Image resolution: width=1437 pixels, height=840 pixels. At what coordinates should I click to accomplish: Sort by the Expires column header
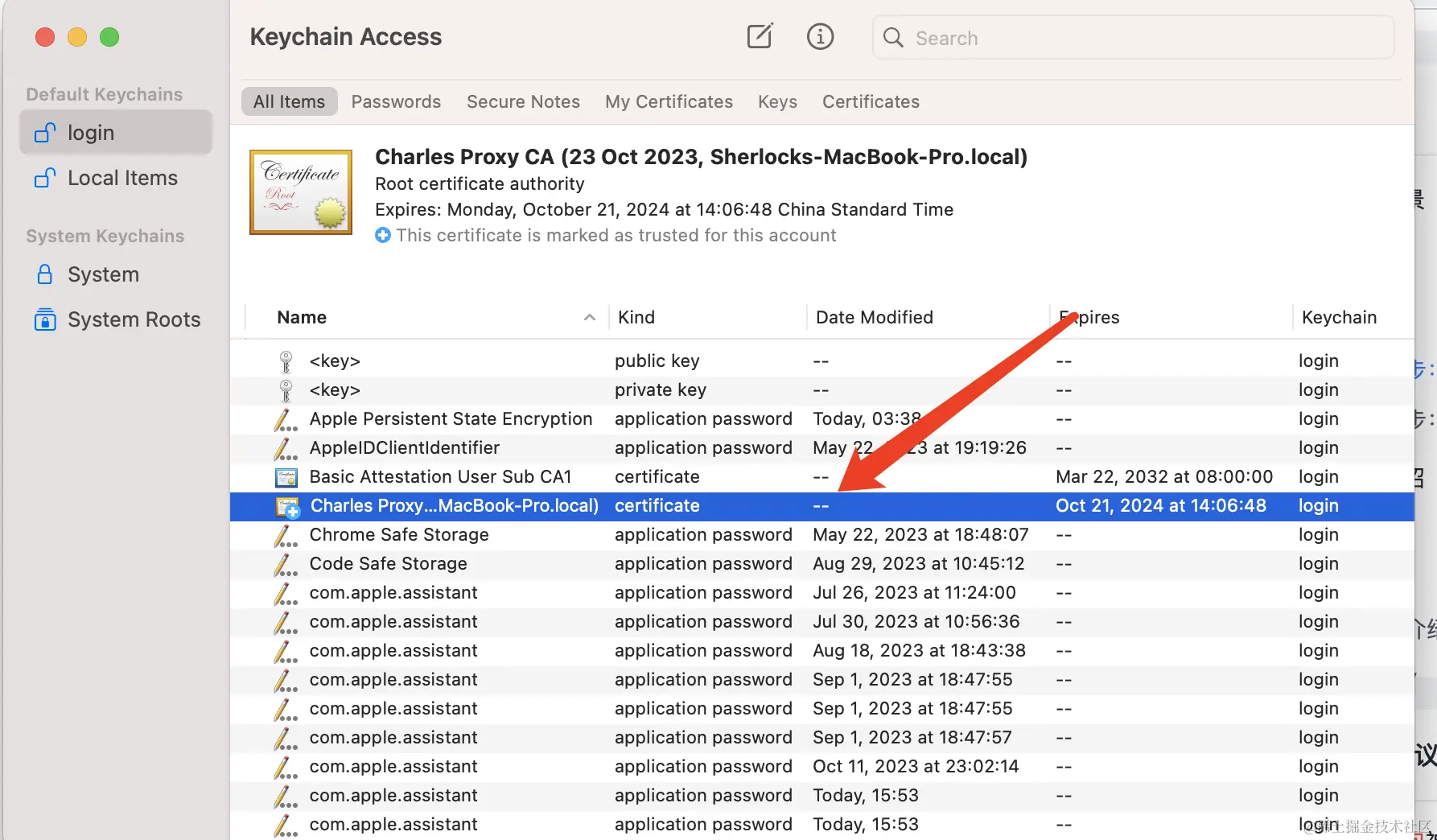pos(1089,317)
